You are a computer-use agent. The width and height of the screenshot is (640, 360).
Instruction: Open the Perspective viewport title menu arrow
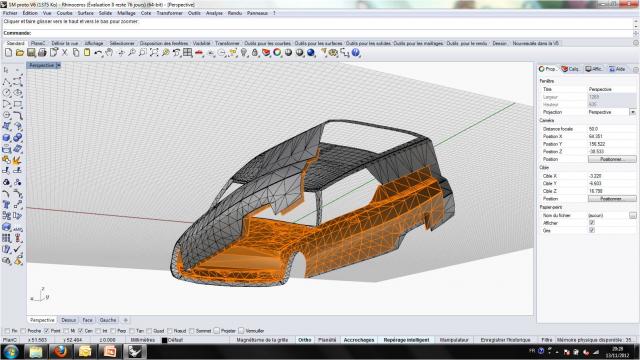coord(58,65)
